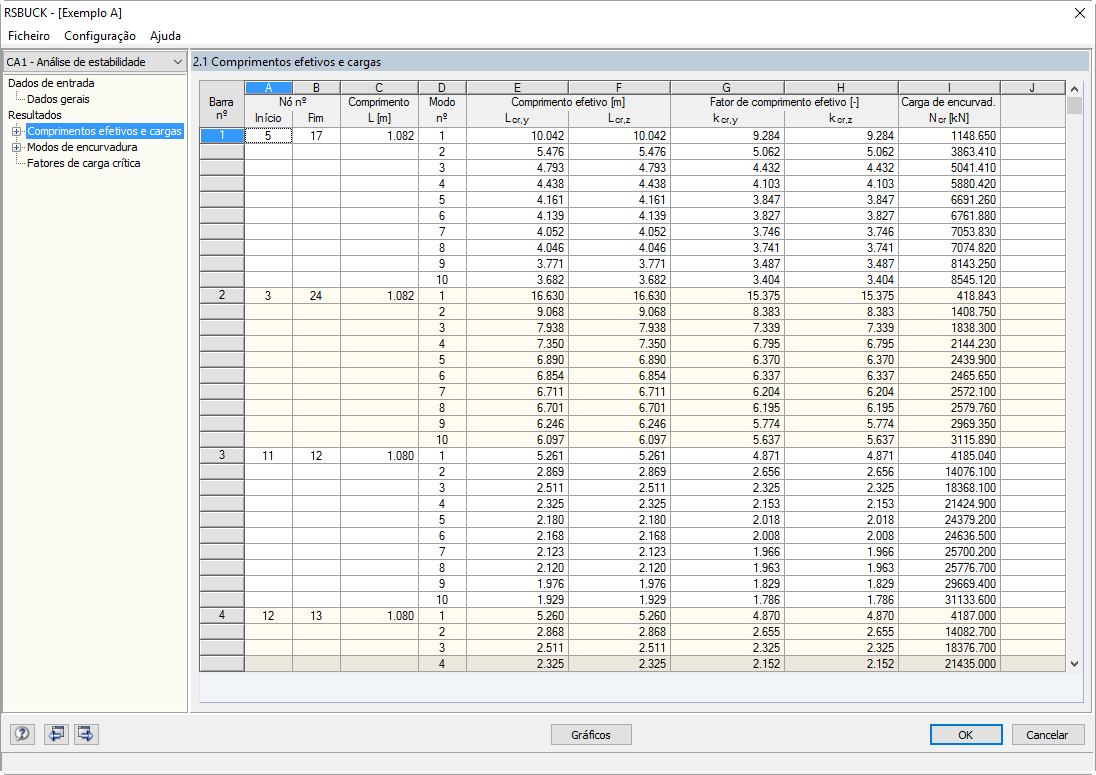Open the CA1 - Análise de estabilidade dropdown
The image size is (1096, 775).
(x=94, y=62)
